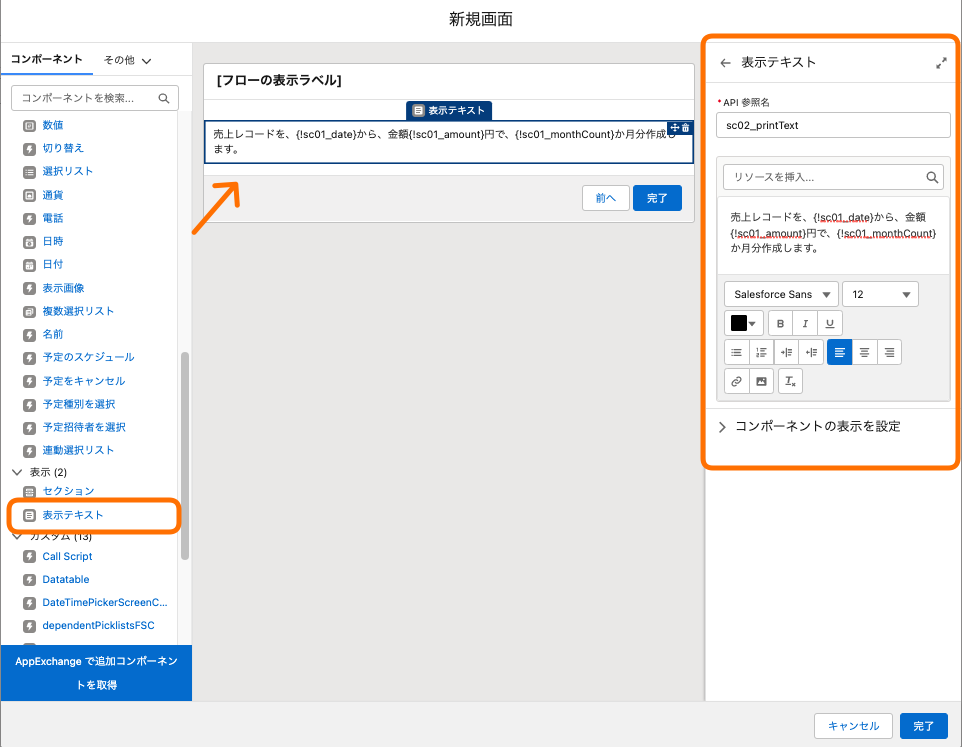The height and width of the screenshot is (747, 962).
Task: Click the [フローの表示ラベル] header
Action: click(279, 80)
